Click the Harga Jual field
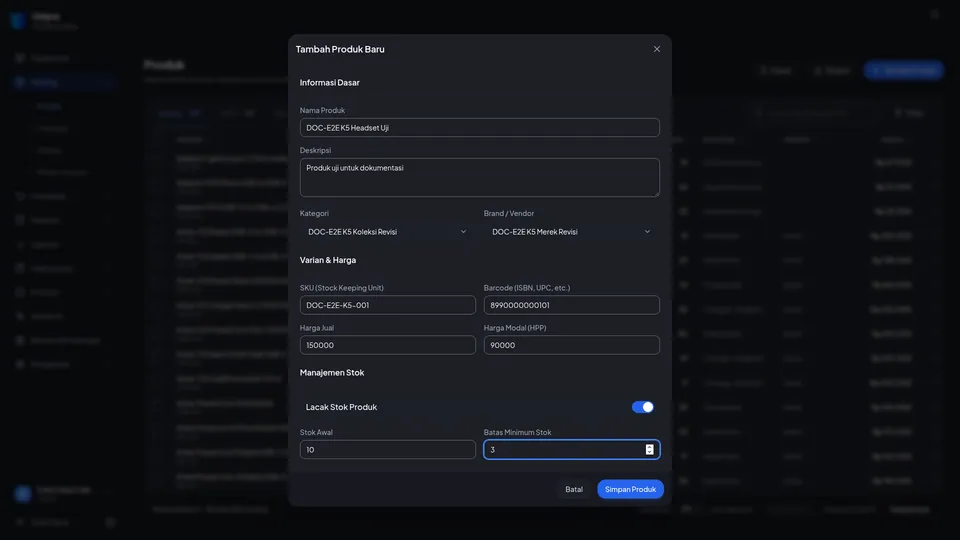 387,345
